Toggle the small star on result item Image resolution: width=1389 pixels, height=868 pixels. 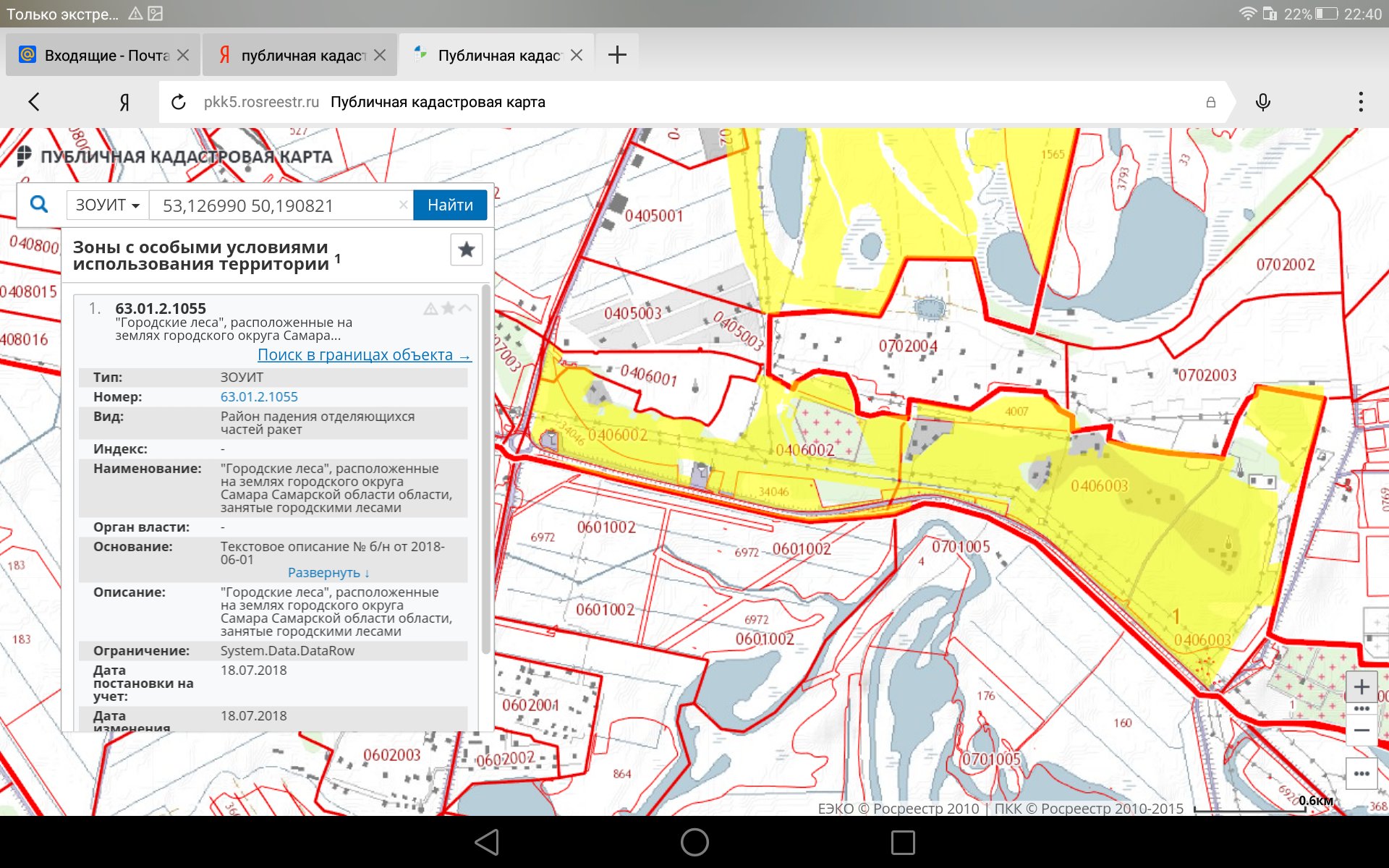pos(448,309)
